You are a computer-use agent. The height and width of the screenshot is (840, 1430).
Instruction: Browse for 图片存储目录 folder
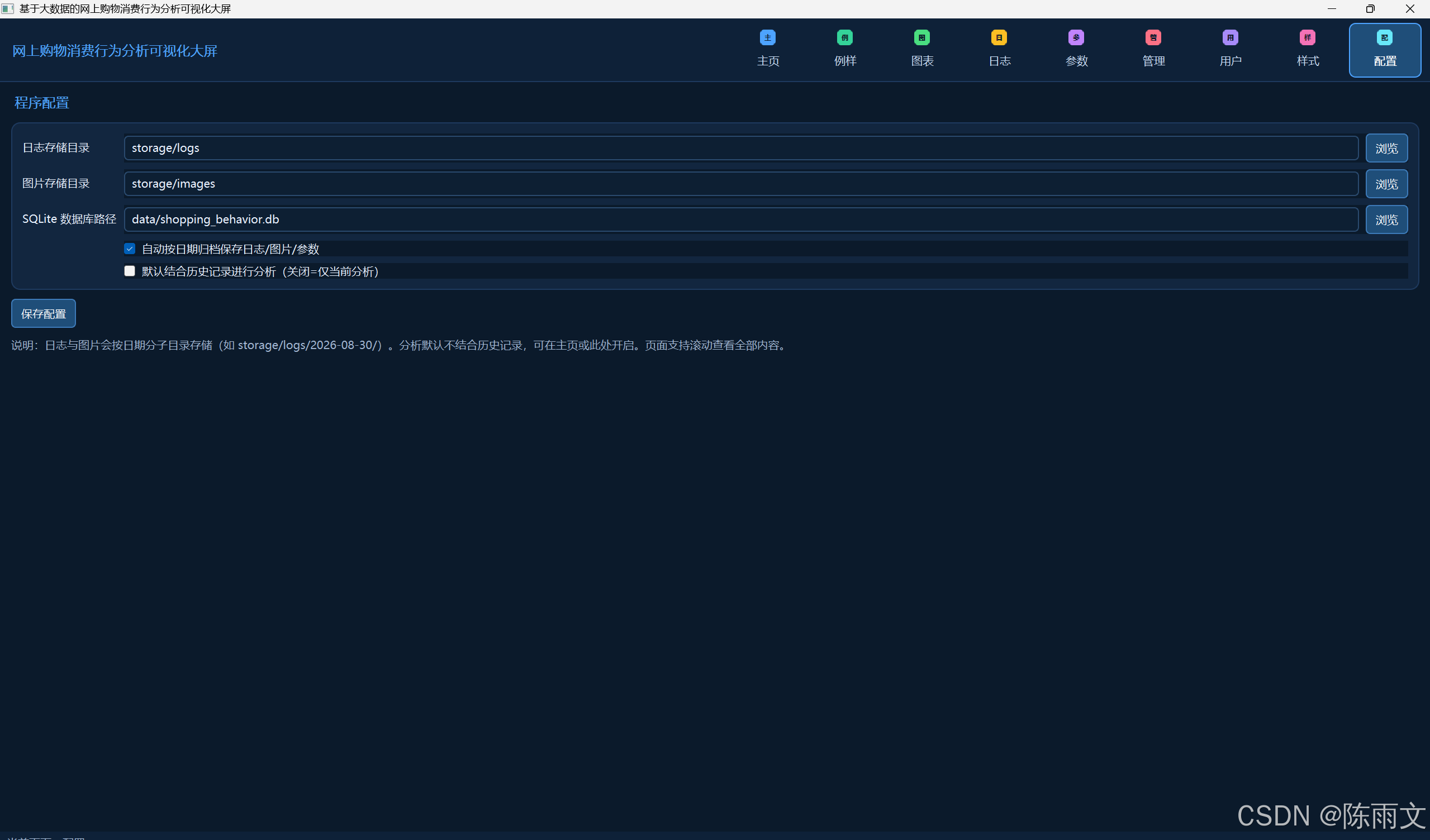click(x=1386, y=184)
